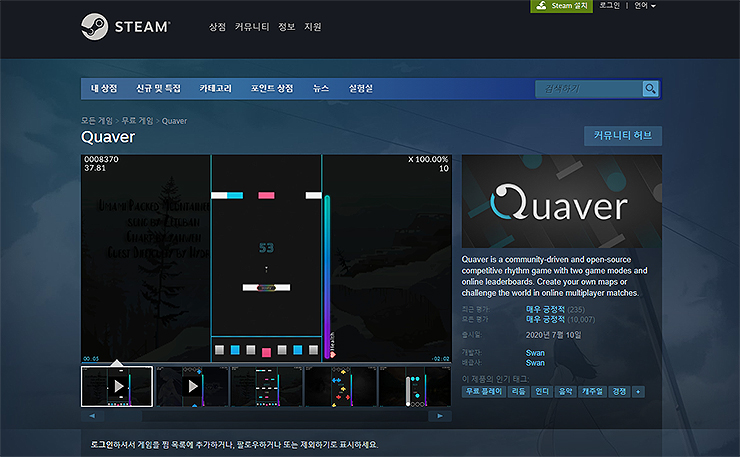
Task: Play the second video thumbnail
Action: 192,386
